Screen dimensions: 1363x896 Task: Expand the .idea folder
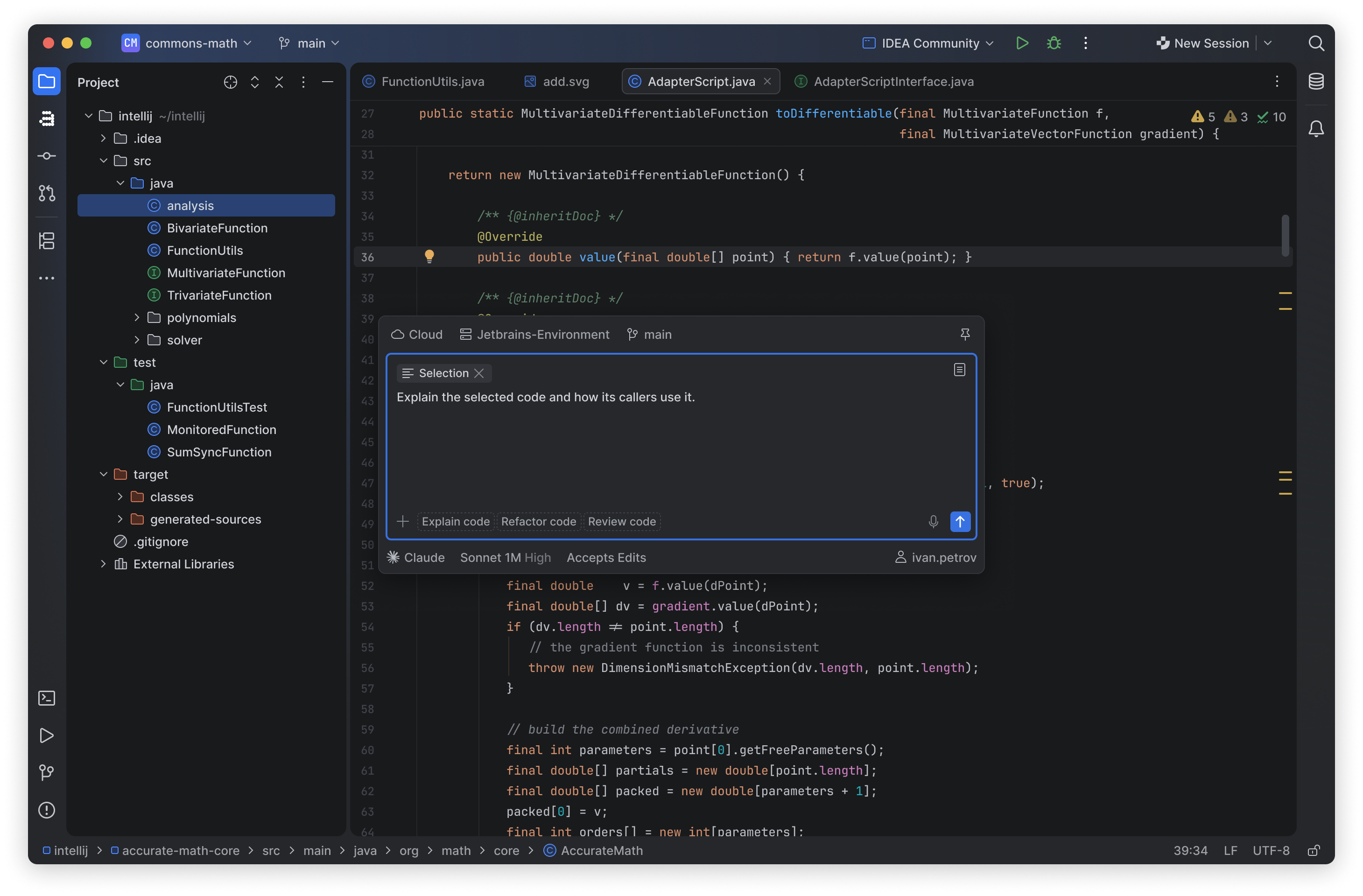pyautogui.click(x=103, y=139)
